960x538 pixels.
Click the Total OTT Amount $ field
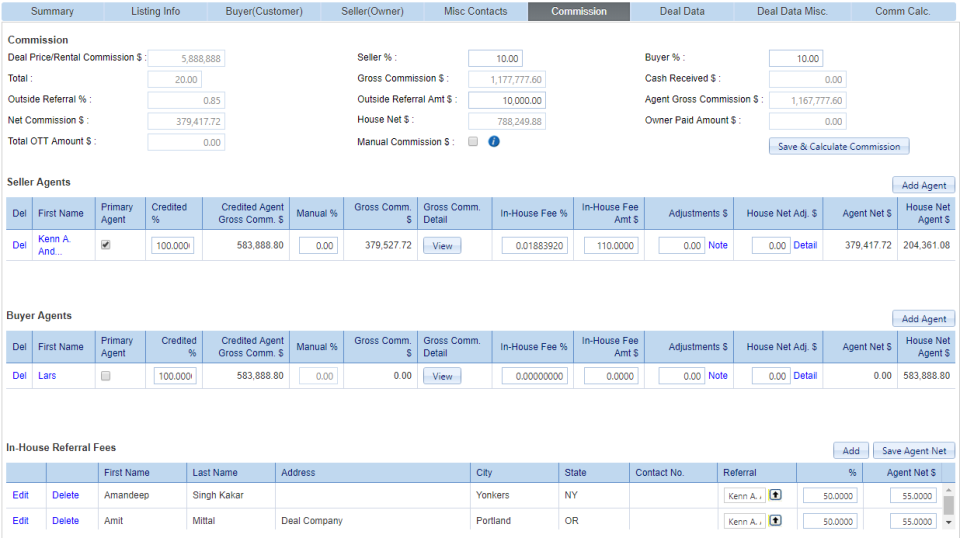(x=186, y=142)
